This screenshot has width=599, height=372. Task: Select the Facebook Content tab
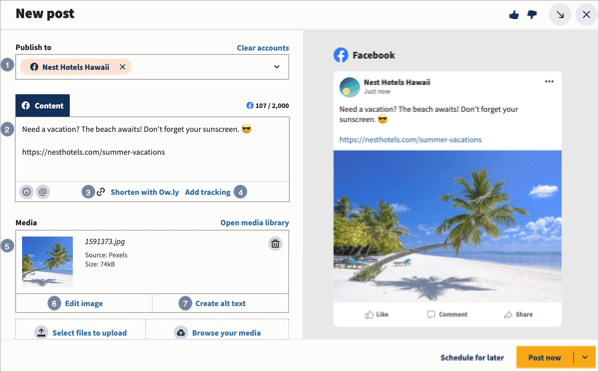(x=42, y=105)
